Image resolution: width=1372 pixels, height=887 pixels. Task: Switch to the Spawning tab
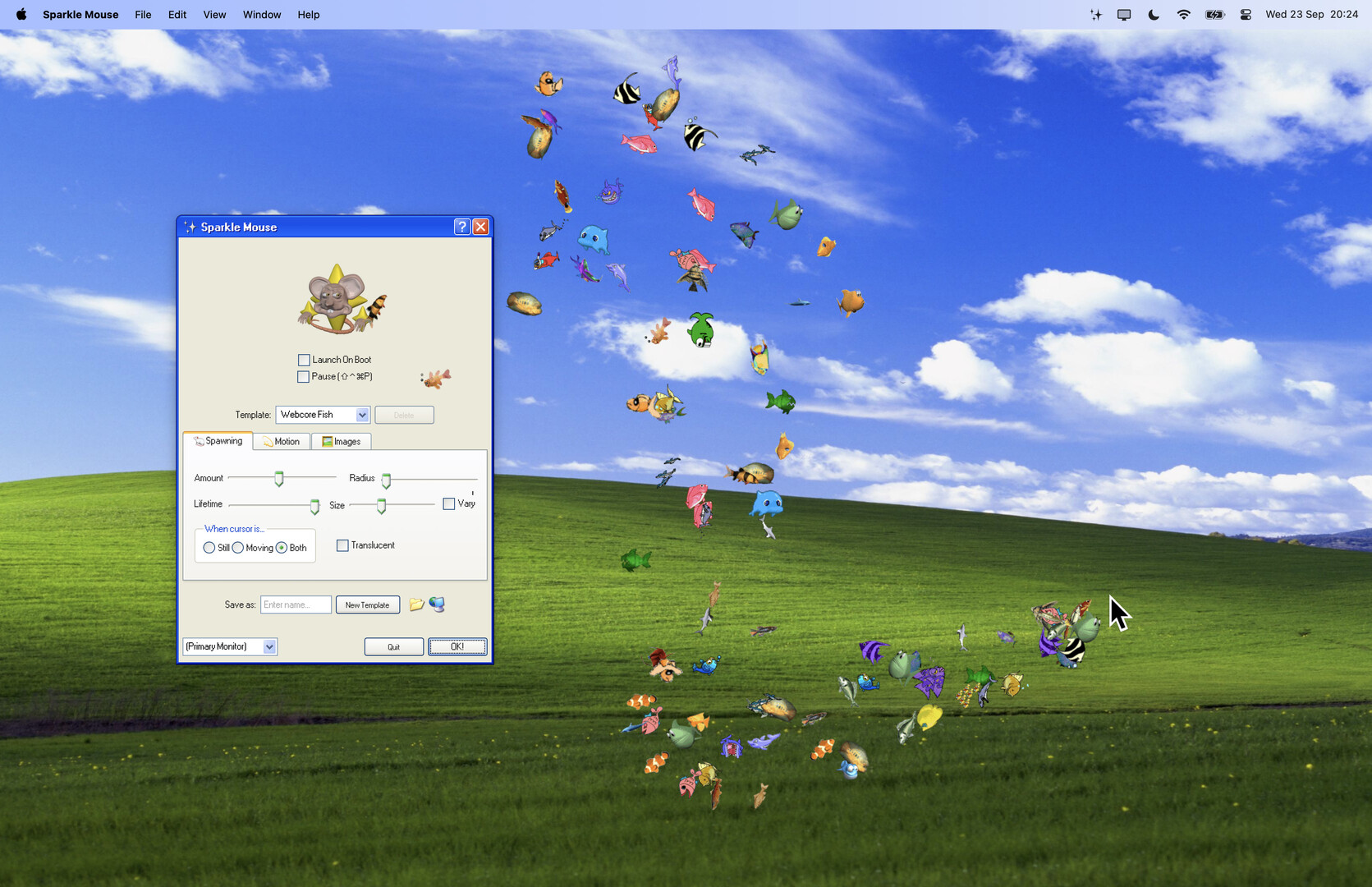click(218, 441)
